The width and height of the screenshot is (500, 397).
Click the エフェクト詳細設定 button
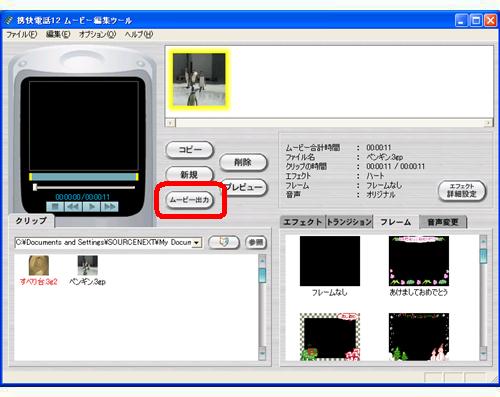tap(462, 191)
